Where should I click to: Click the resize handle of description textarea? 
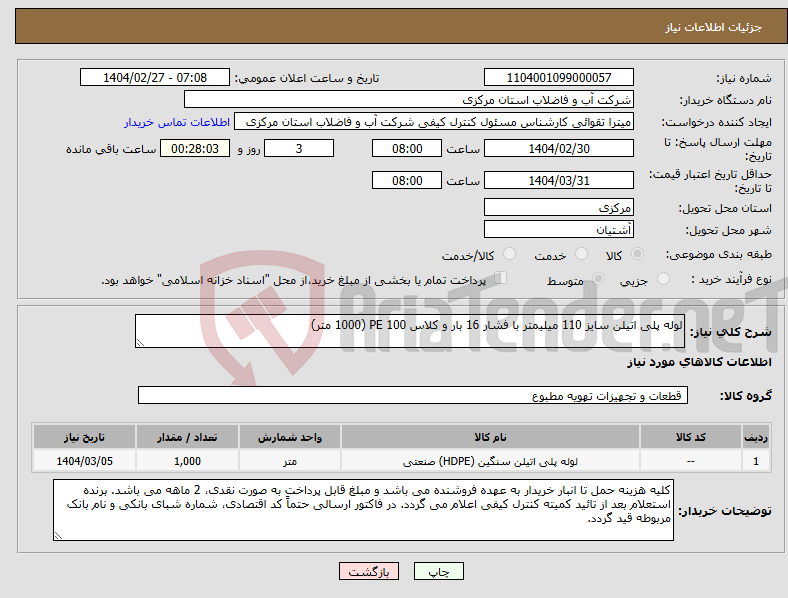coord(140,343)
